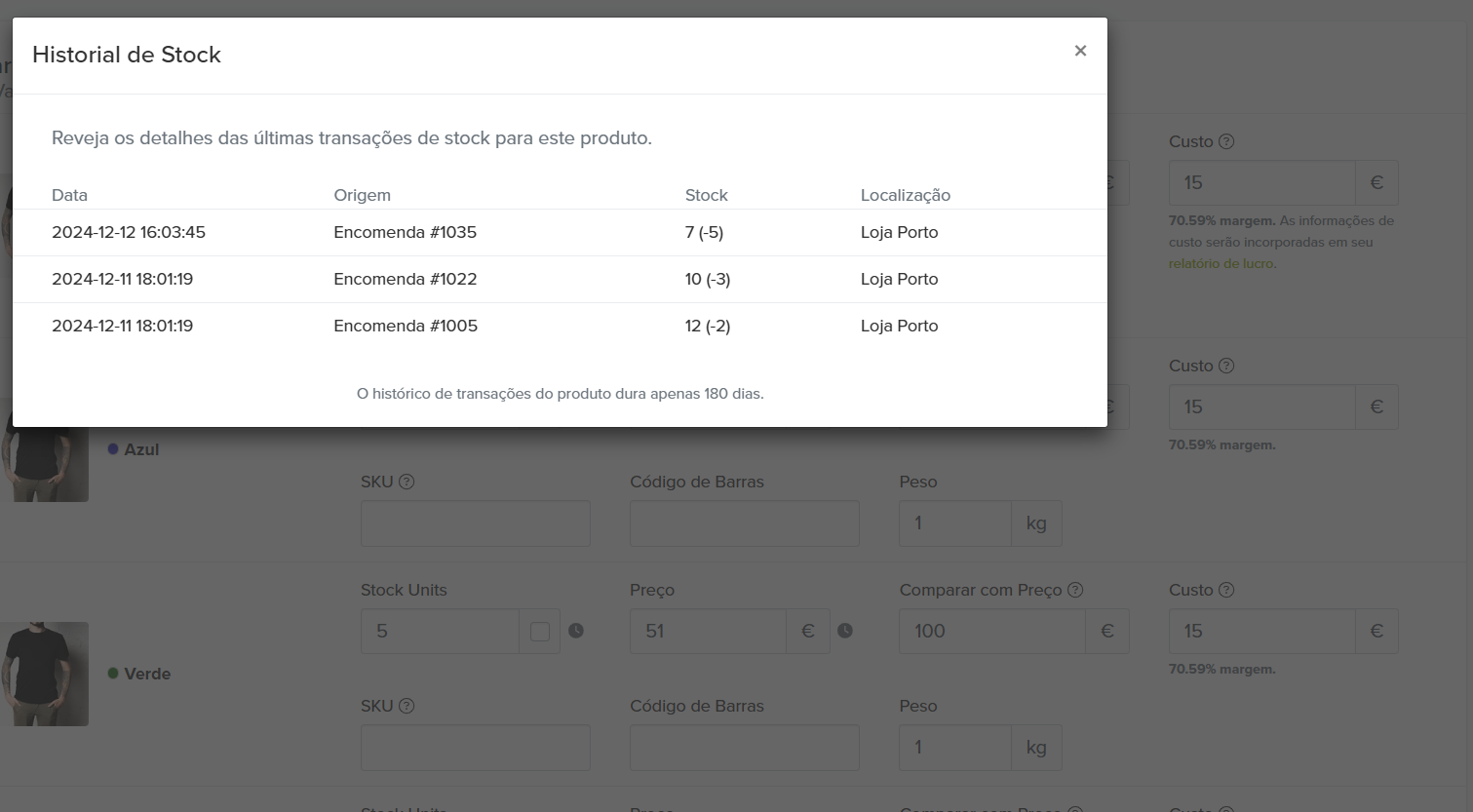Focus Código de Barras field in Verde row
This screenshot has width=1473, height=812.
coord(744,748)
